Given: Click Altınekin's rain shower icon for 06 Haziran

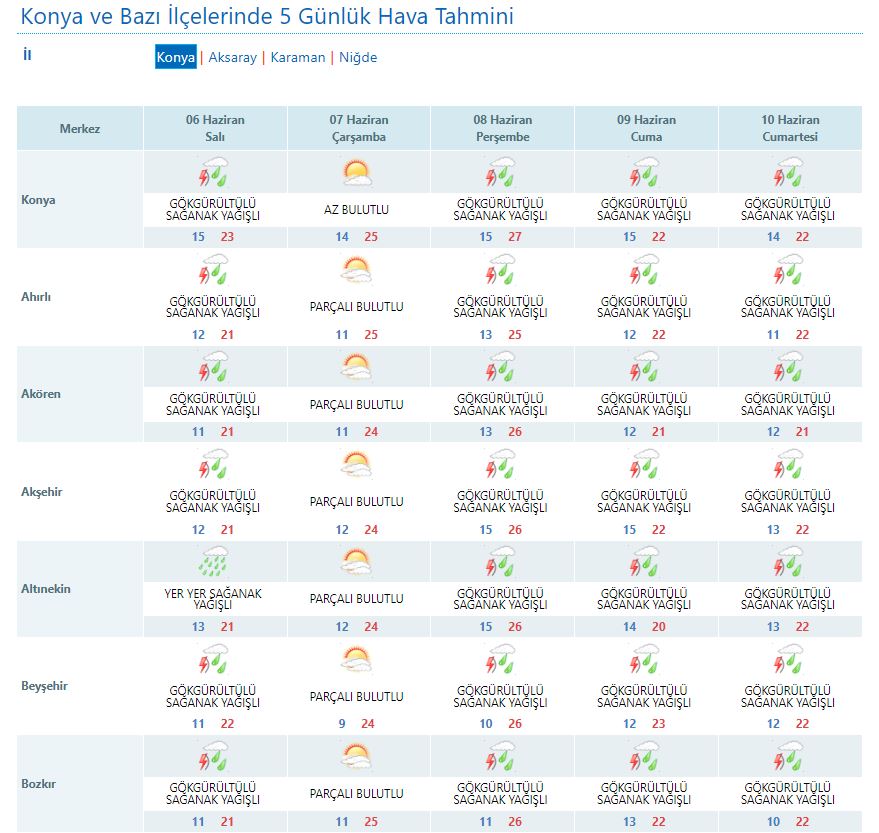Looking at the screenshot, I should point(214,562).
